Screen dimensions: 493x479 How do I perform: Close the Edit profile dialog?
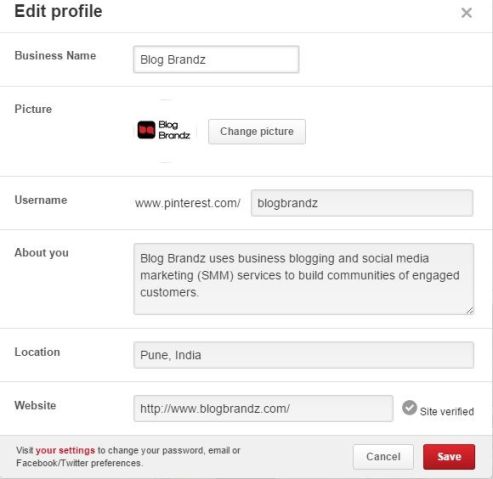tap(466, 13)
